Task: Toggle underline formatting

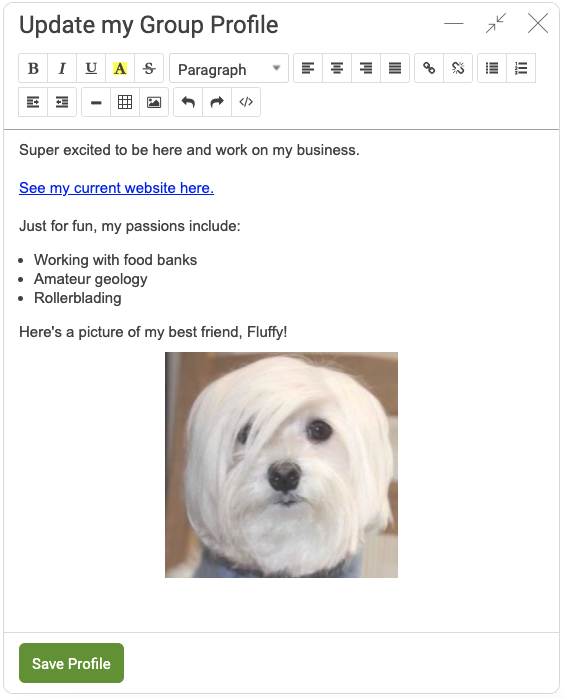Action: 91,68
